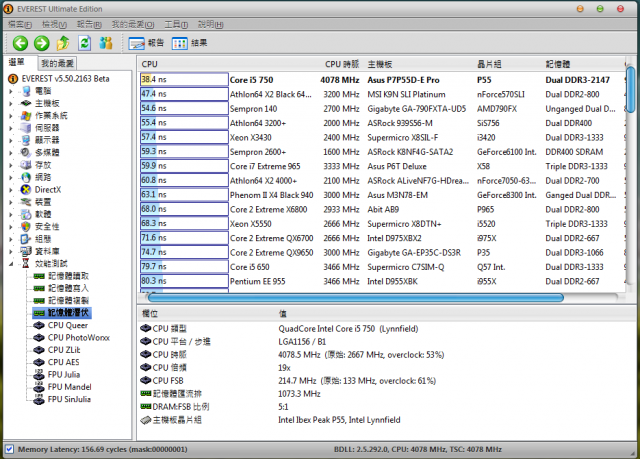Open the Memory Write (記憶體寫入) benchmark
The height and width of the screenshot is (459, 640).
click(61, 288)
